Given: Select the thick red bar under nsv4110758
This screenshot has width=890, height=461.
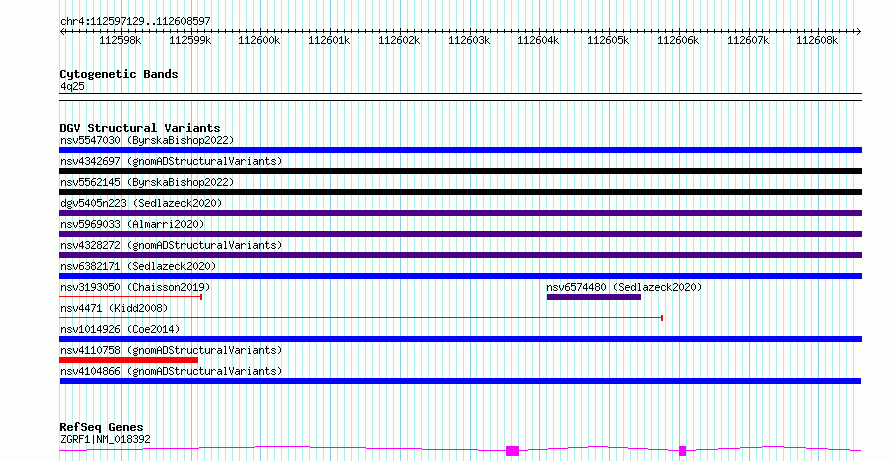Looking at the screenshot, I should tap(129, 360).
